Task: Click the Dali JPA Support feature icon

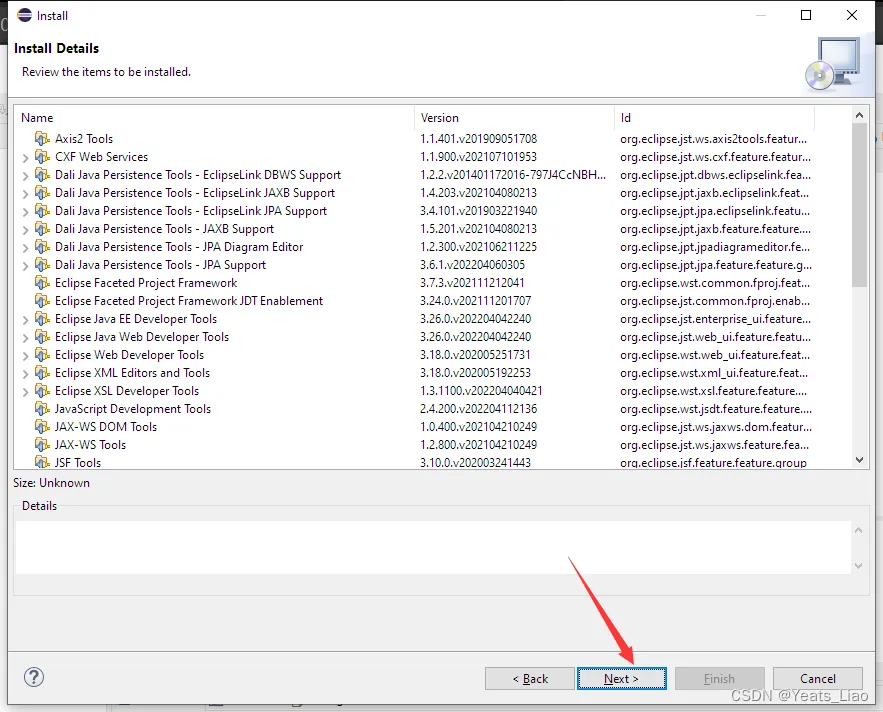Action: (x=42, y=265)
